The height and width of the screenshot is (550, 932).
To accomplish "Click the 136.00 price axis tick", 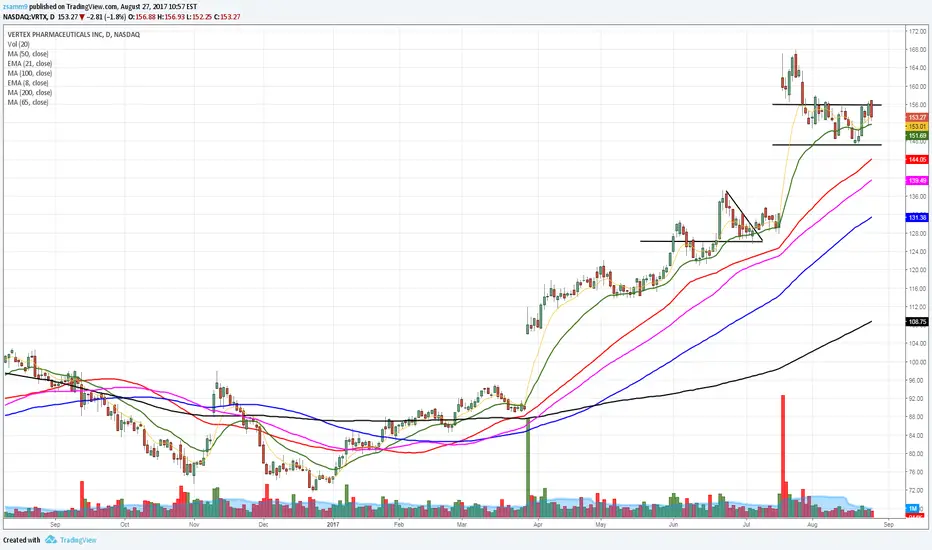I will [x=917, y=196].
